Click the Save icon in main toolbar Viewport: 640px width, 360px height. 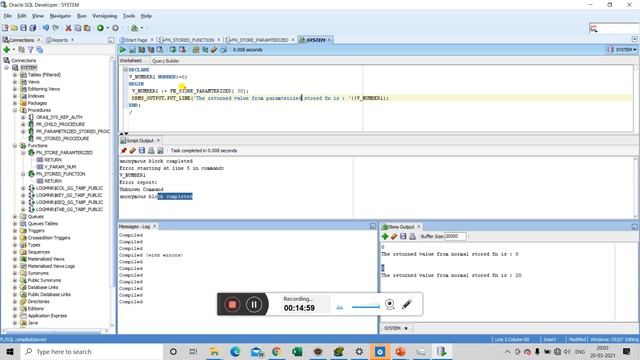[x=23, y=28]
